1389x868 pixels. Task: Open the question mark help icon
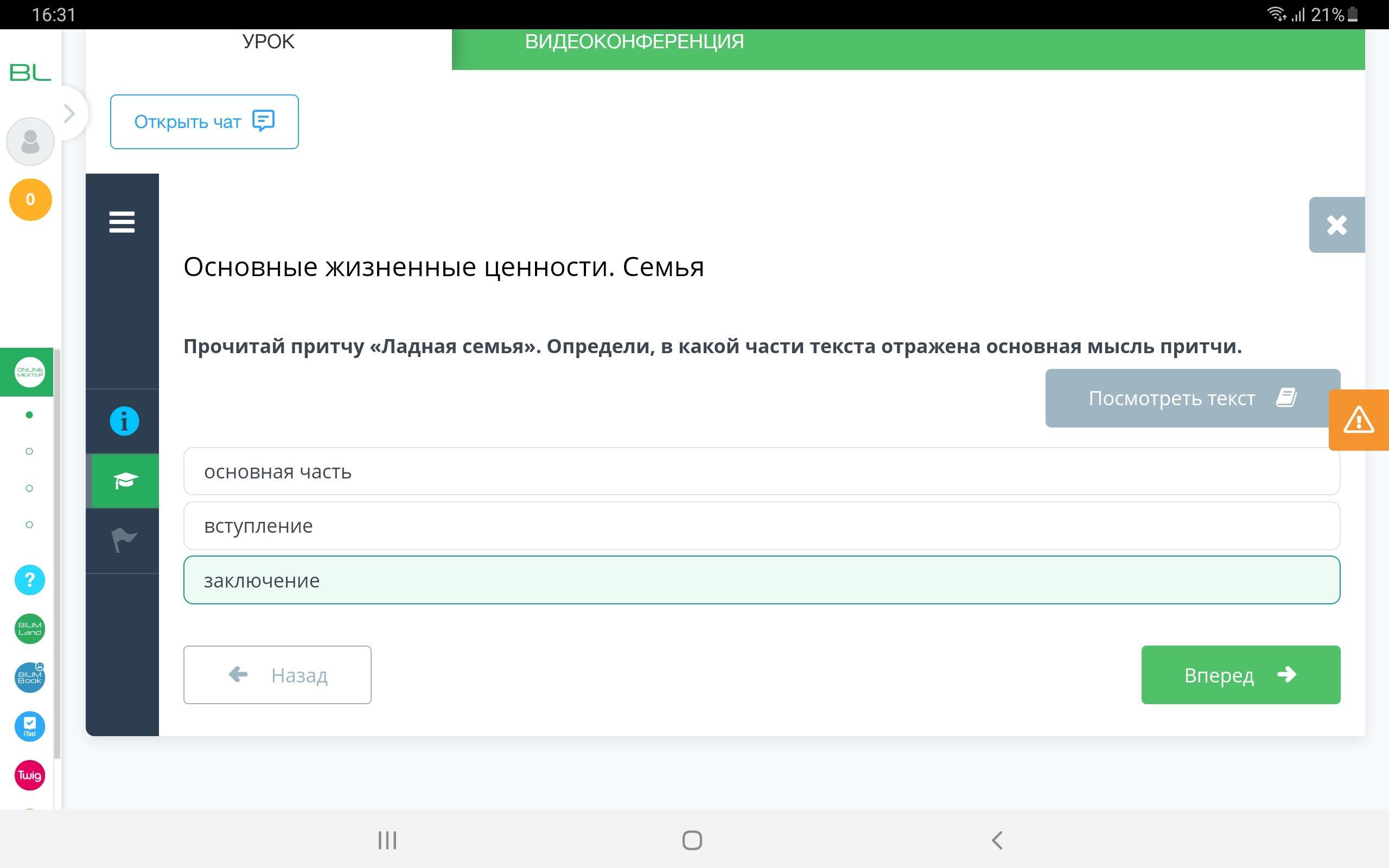(30, 580)
